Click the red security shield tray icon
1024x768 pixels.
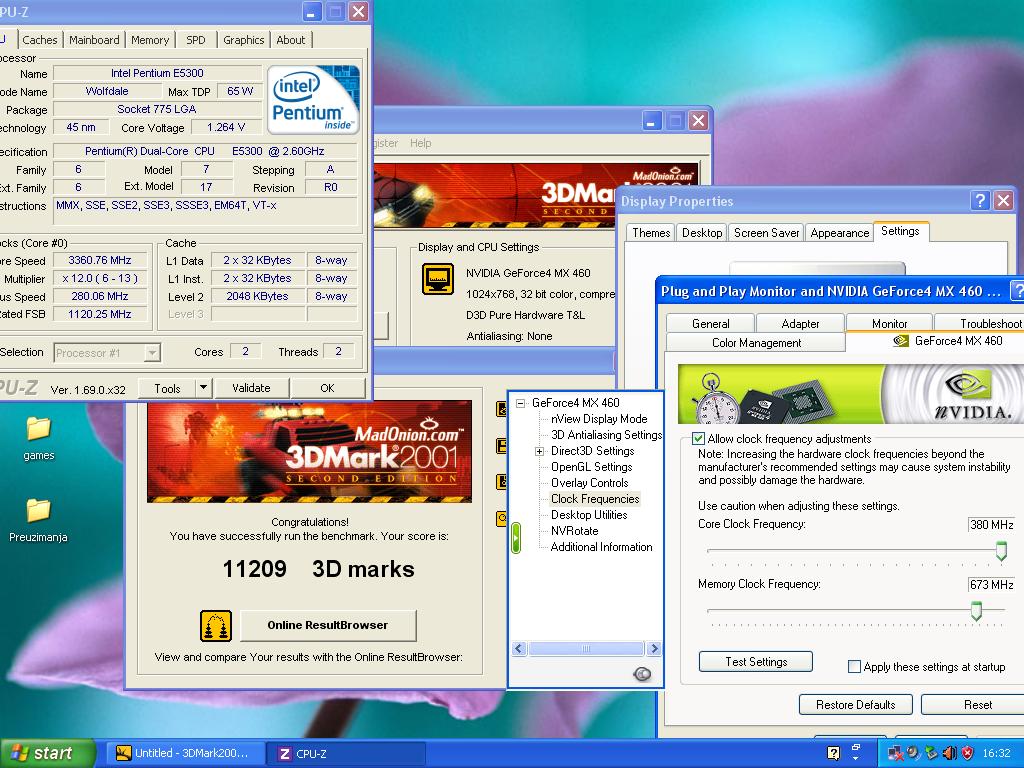pos(967,753)
